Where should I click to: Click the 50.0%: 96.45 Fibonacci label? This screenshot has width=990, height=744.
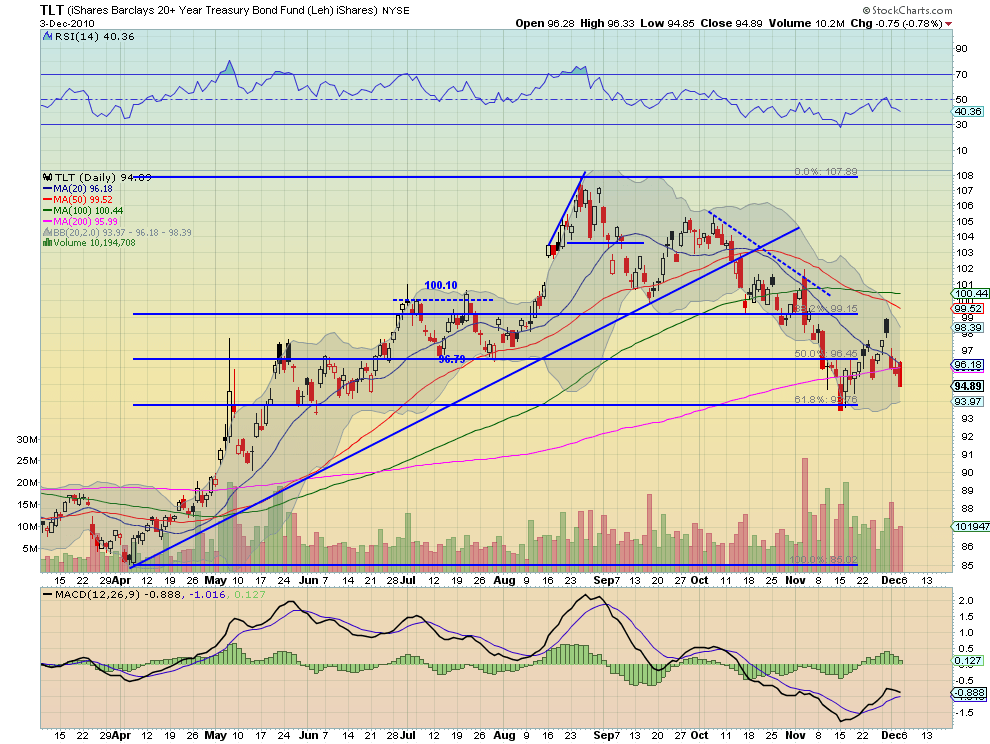(x=826, y=354)
